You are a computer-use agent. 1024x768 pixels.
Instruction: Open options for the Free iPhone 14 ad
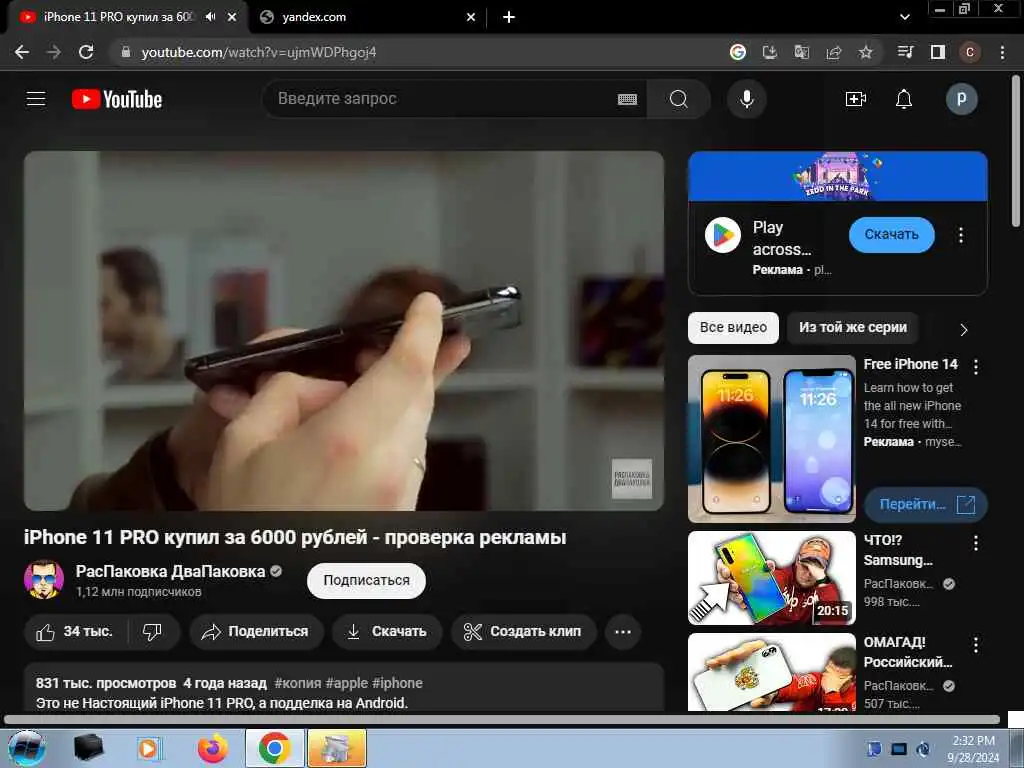pos(976,367)
